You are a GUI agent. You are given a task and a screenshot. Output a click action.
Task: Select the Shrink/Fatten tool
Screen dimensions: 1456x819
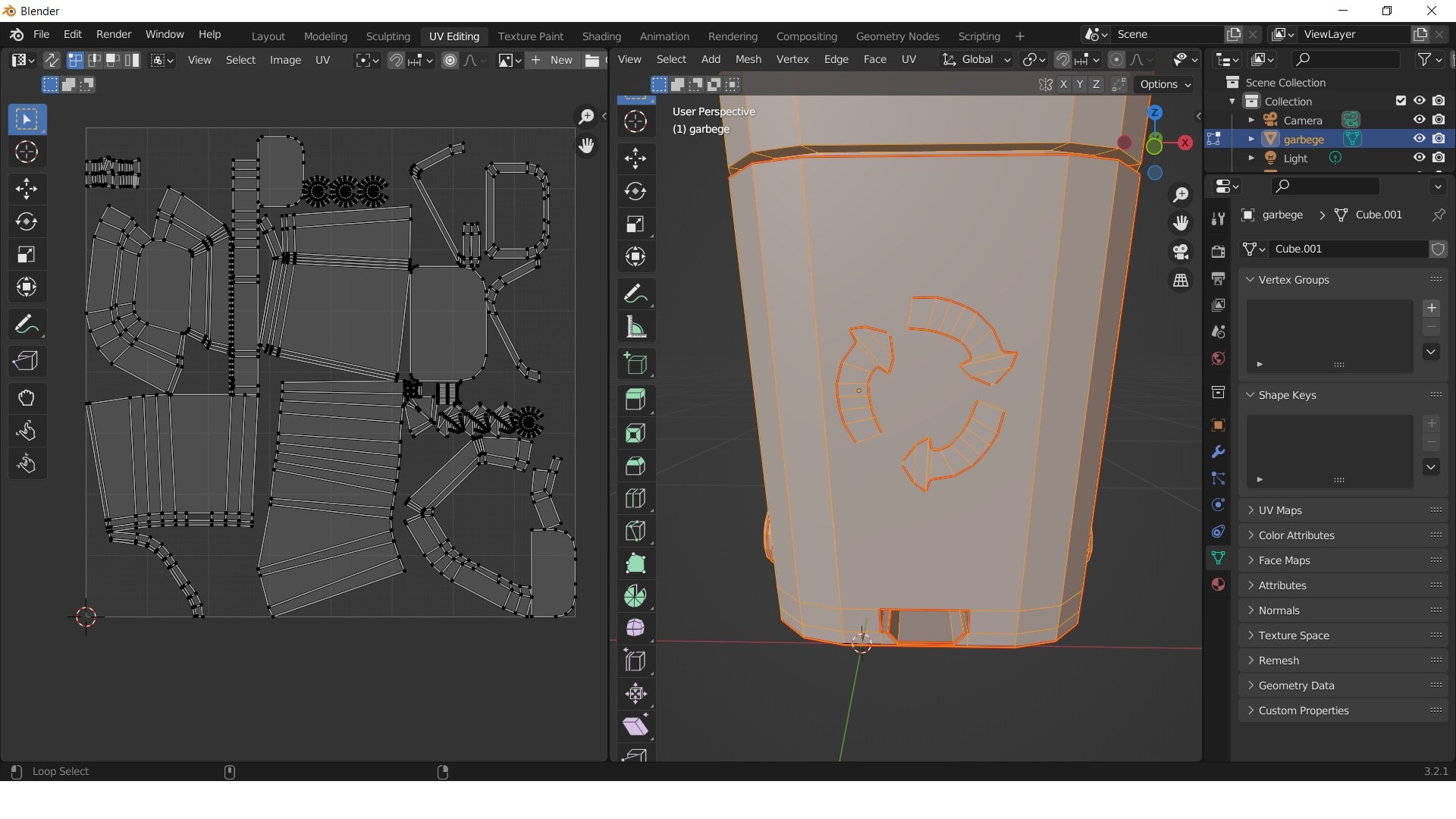coord(635,693)
